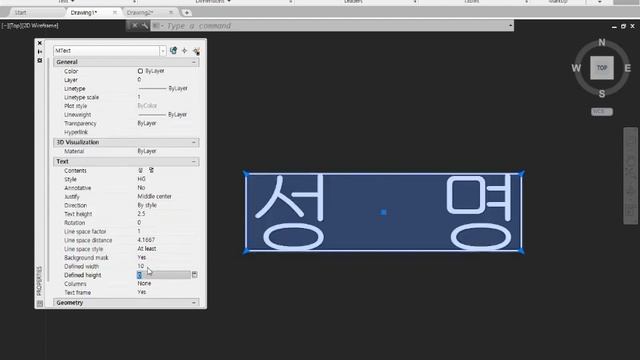This screenshot has width=640, height=360.
Task: Click the Justify Middle center value
Action: tap(154, 196)
